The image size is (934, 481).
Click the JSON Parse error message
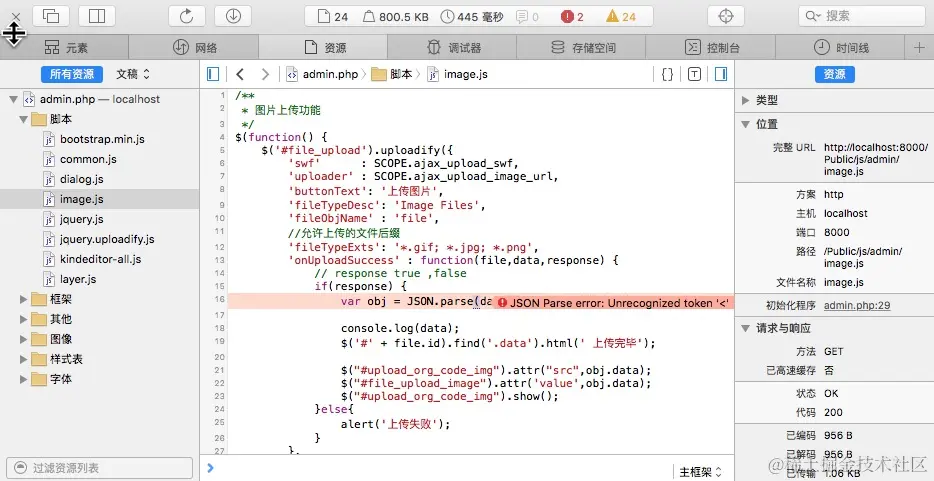tap(613, 302)
